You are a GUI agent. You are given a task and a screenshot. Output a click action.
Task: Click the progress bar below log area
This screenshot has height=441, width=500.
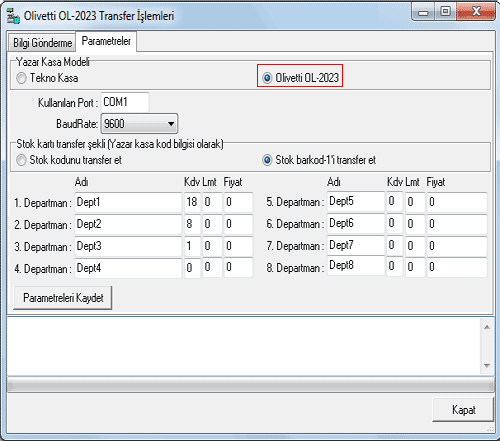pyautogui.click(x=250, y=385)
